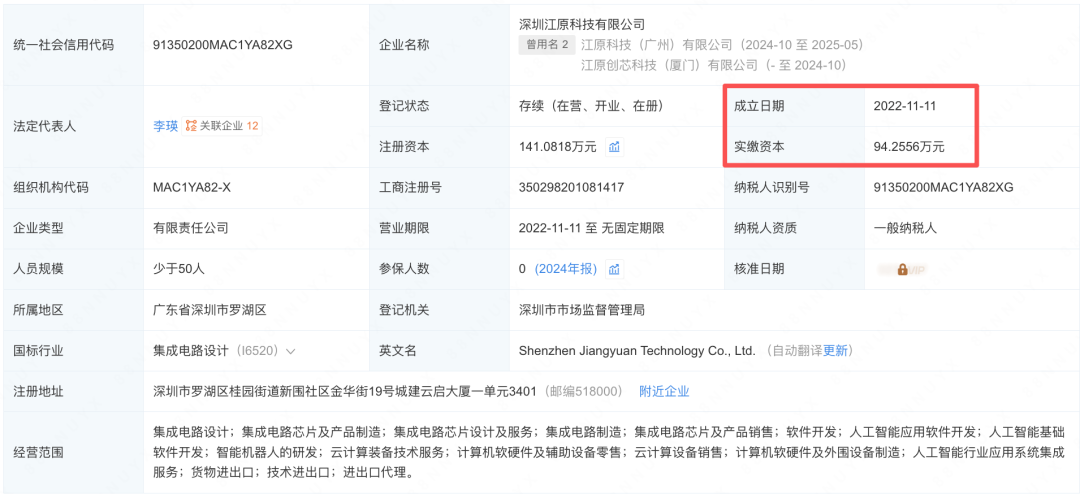This screenshot has height=494, width=1080.
Task: Select business registration number 350298201081417
Action: coord(572,187)
